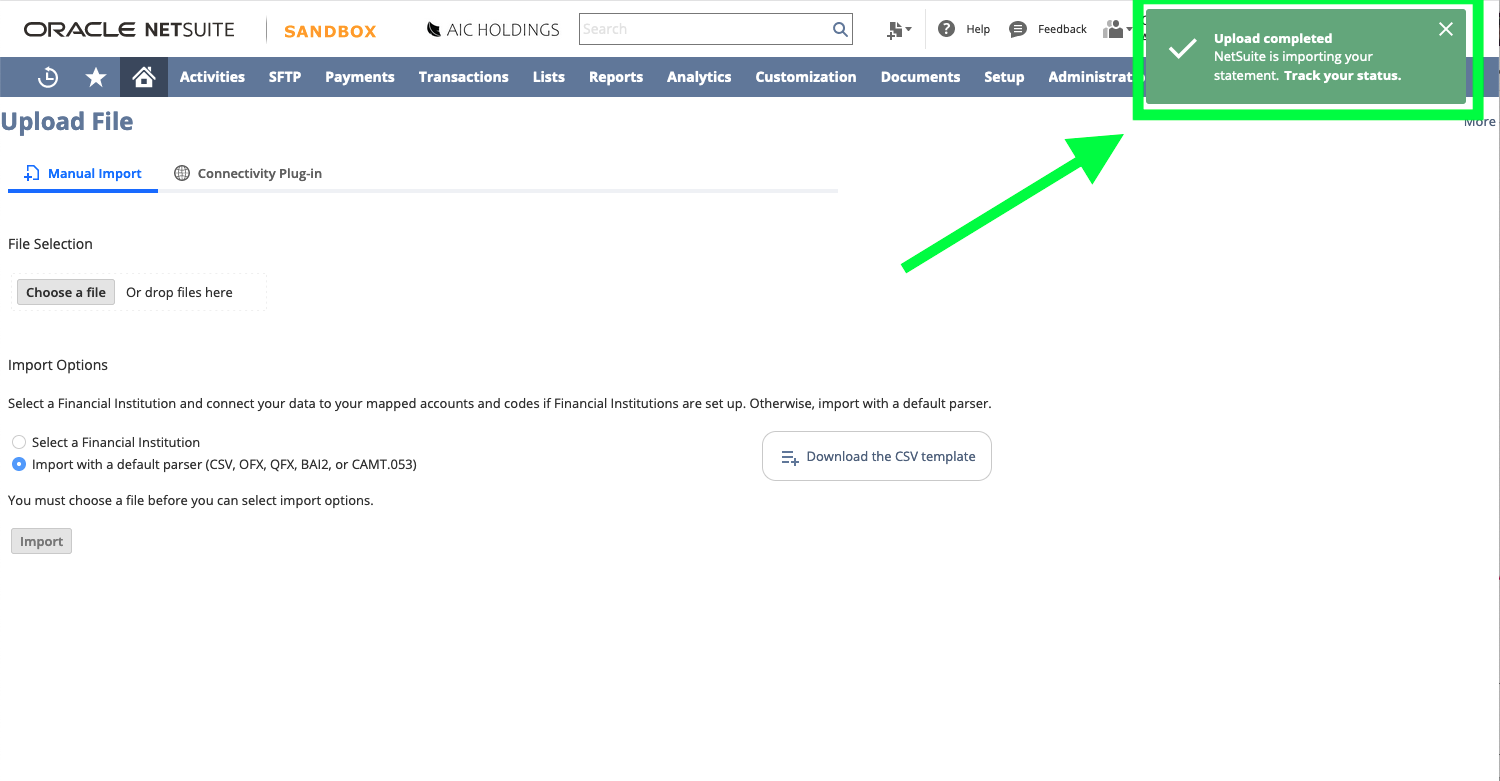Open the Setup menu

tap(1004, 77)
